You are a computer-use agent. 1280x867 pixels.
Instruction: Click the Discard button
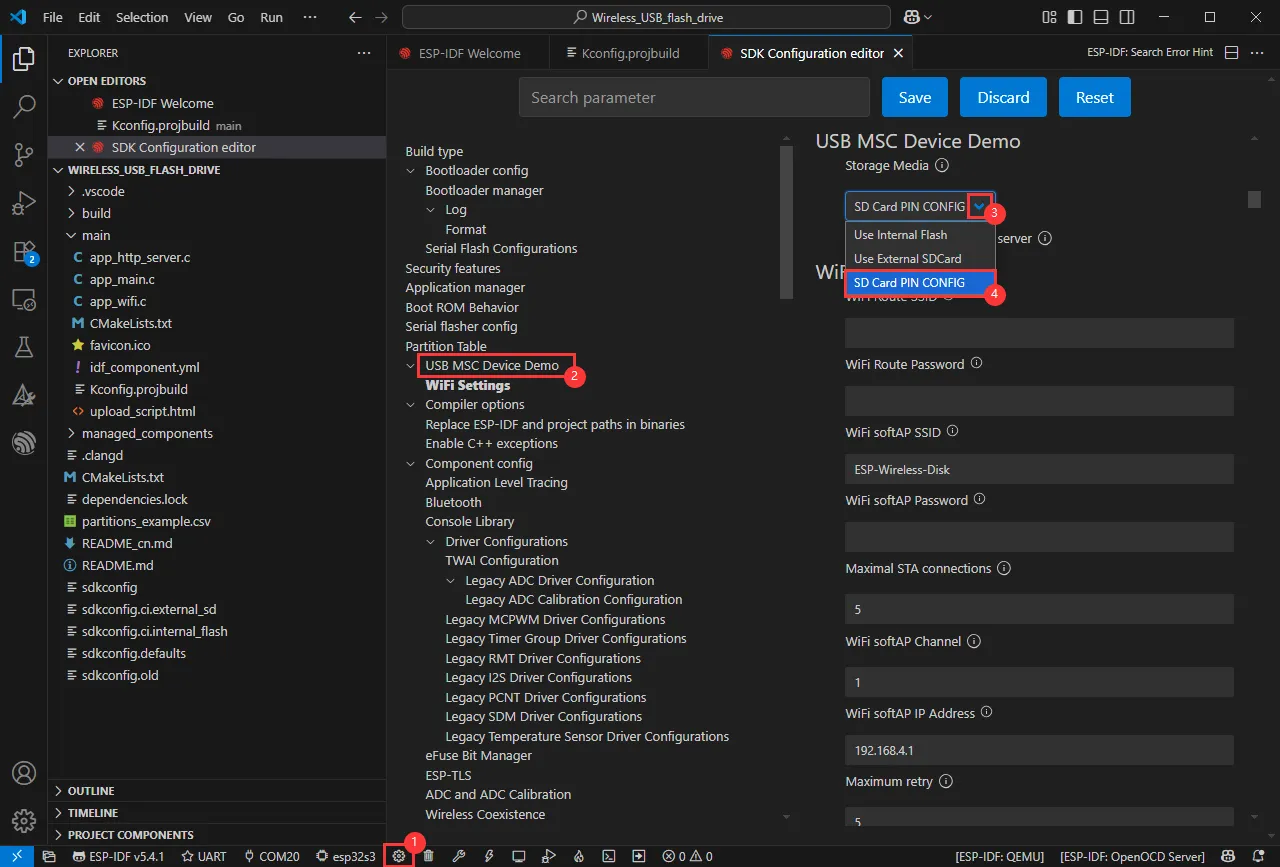[1003, 97]
